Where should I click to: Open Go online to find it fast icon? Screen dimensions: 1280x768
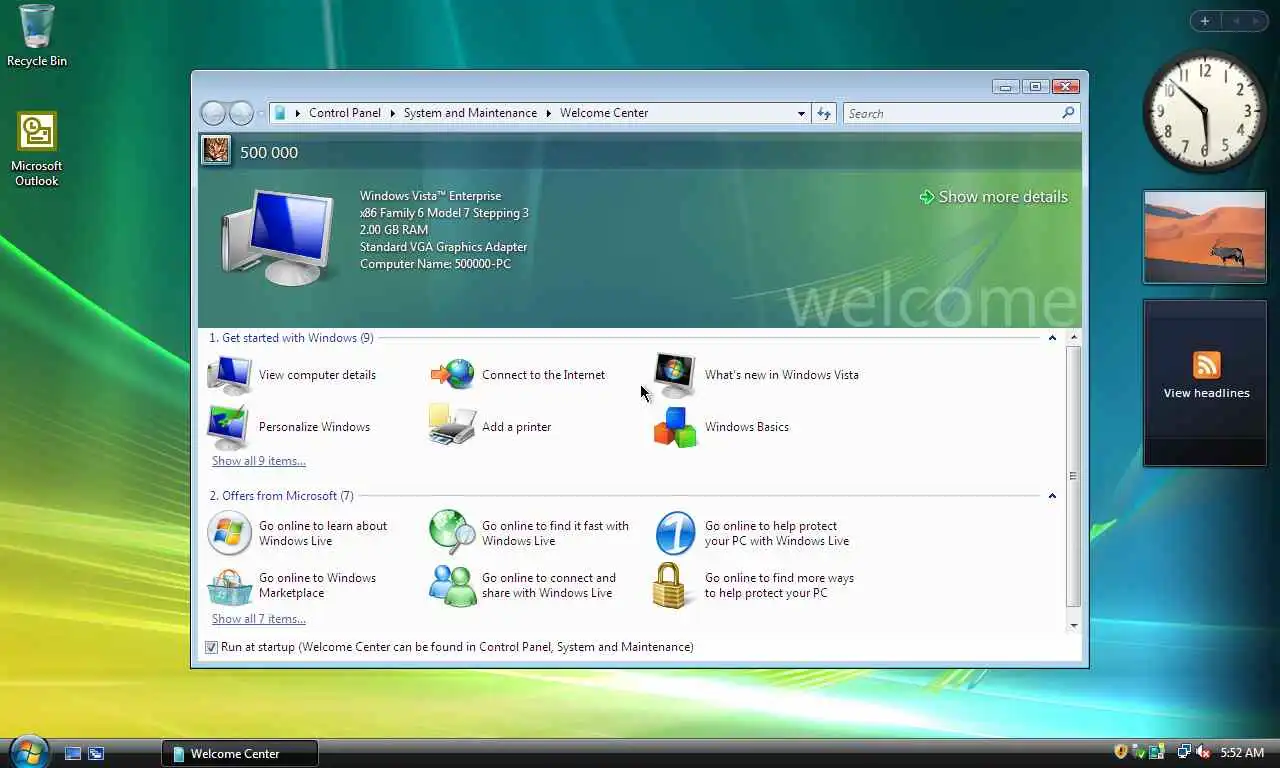pos(452,532)
